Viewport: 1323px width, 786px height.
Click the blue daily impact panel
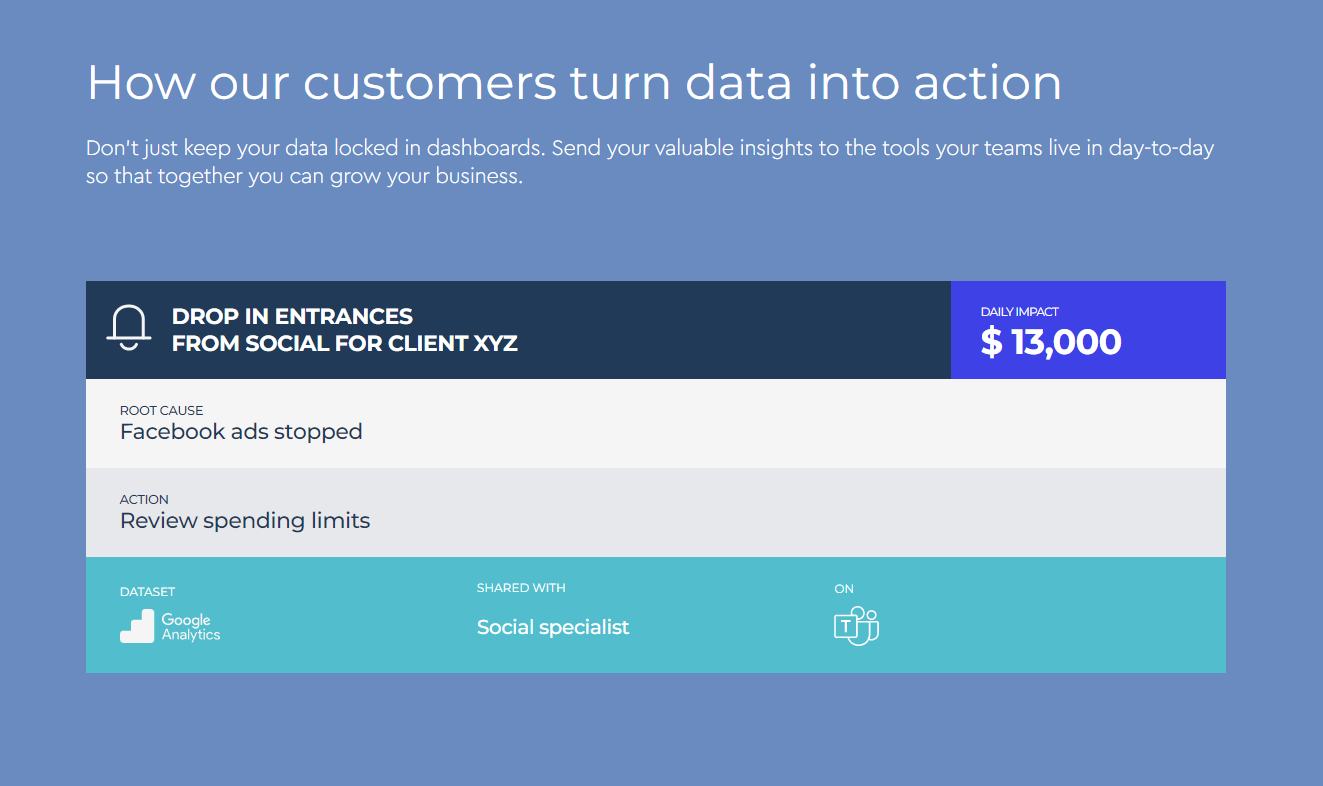click(1088, 330)
